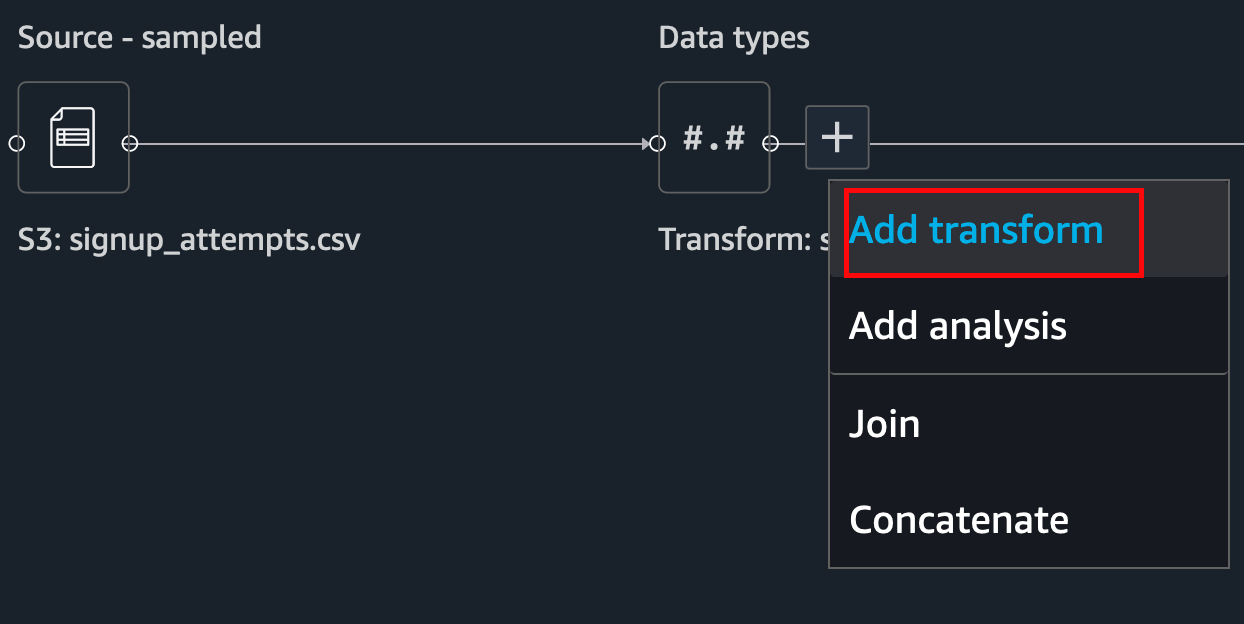1244x624 pixels.
Task: Click Source node's right output connector circle
Action: pos(130,143)
